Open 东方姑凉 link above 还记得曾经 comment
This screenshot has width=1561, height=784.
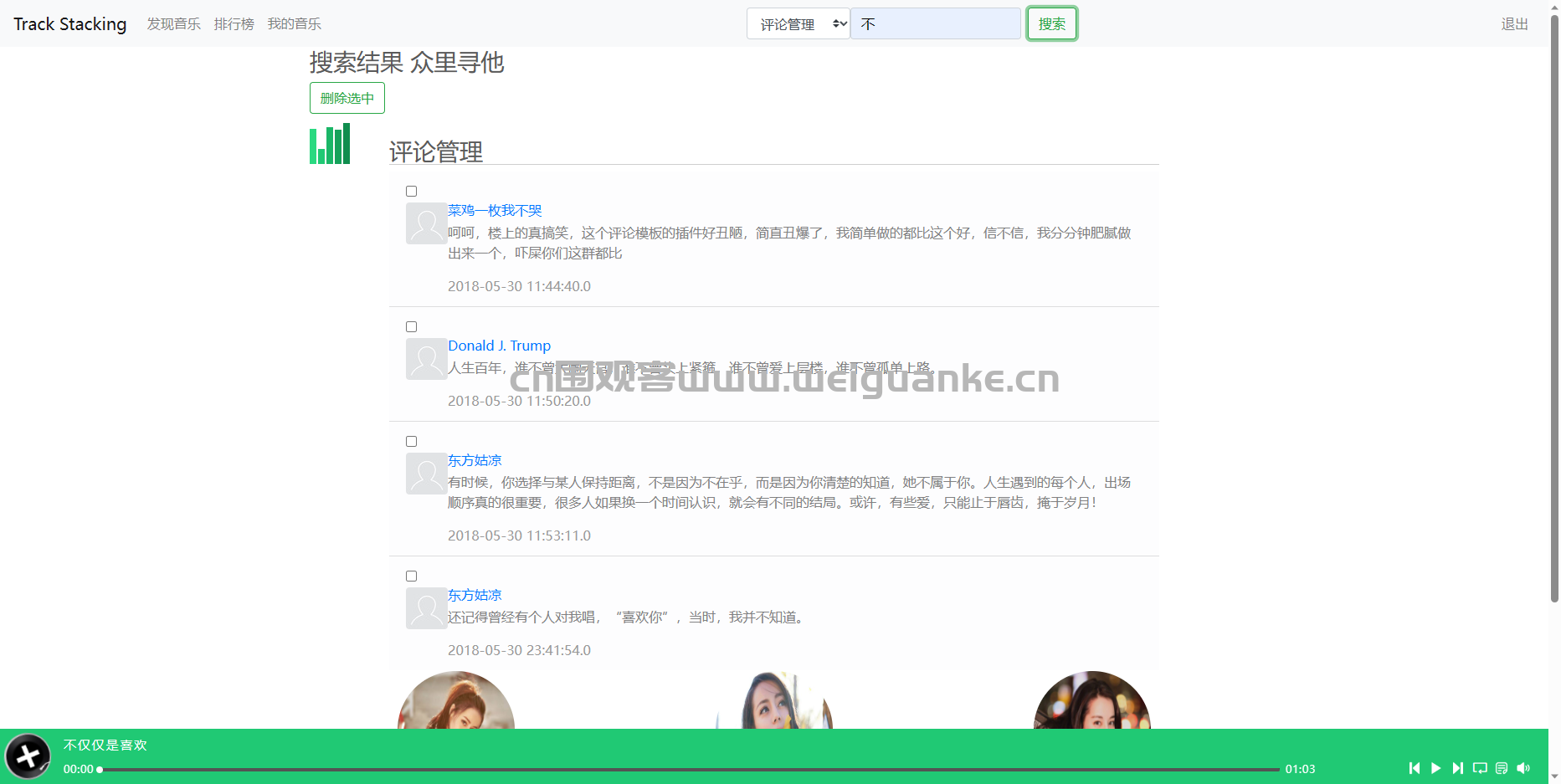475,595
